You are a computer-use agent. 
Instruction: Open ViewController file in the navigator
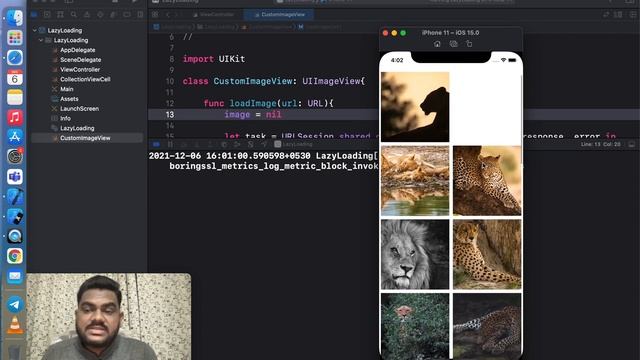point(80,70)
